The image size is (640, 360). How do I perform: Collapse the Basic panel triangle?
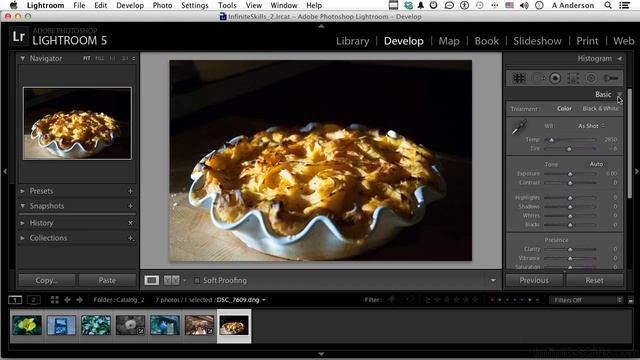click(x=619, y=94)
